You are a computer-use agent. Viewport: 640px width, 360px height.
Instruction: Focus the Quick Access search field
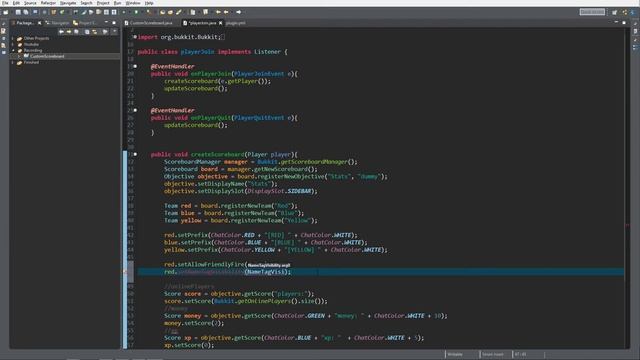[x=592, y=12]
